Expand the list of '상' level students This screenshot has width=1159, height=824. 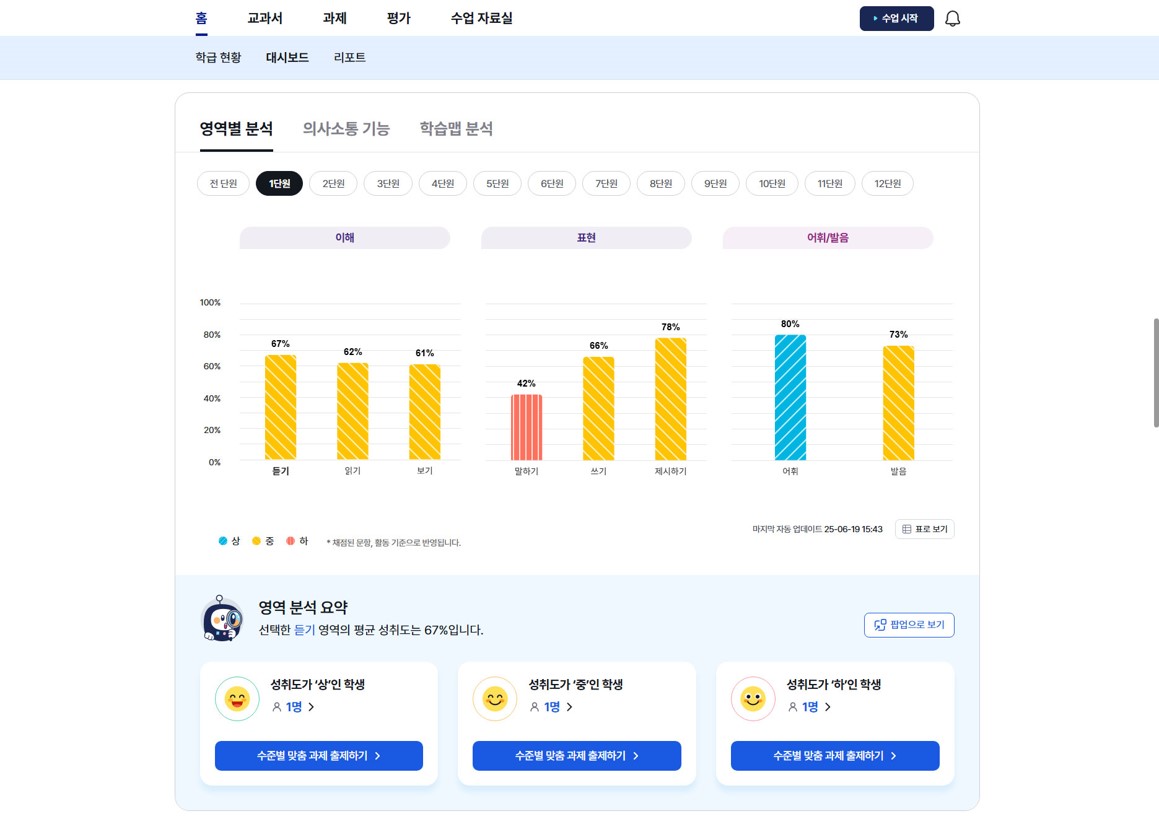click(294, 707)
